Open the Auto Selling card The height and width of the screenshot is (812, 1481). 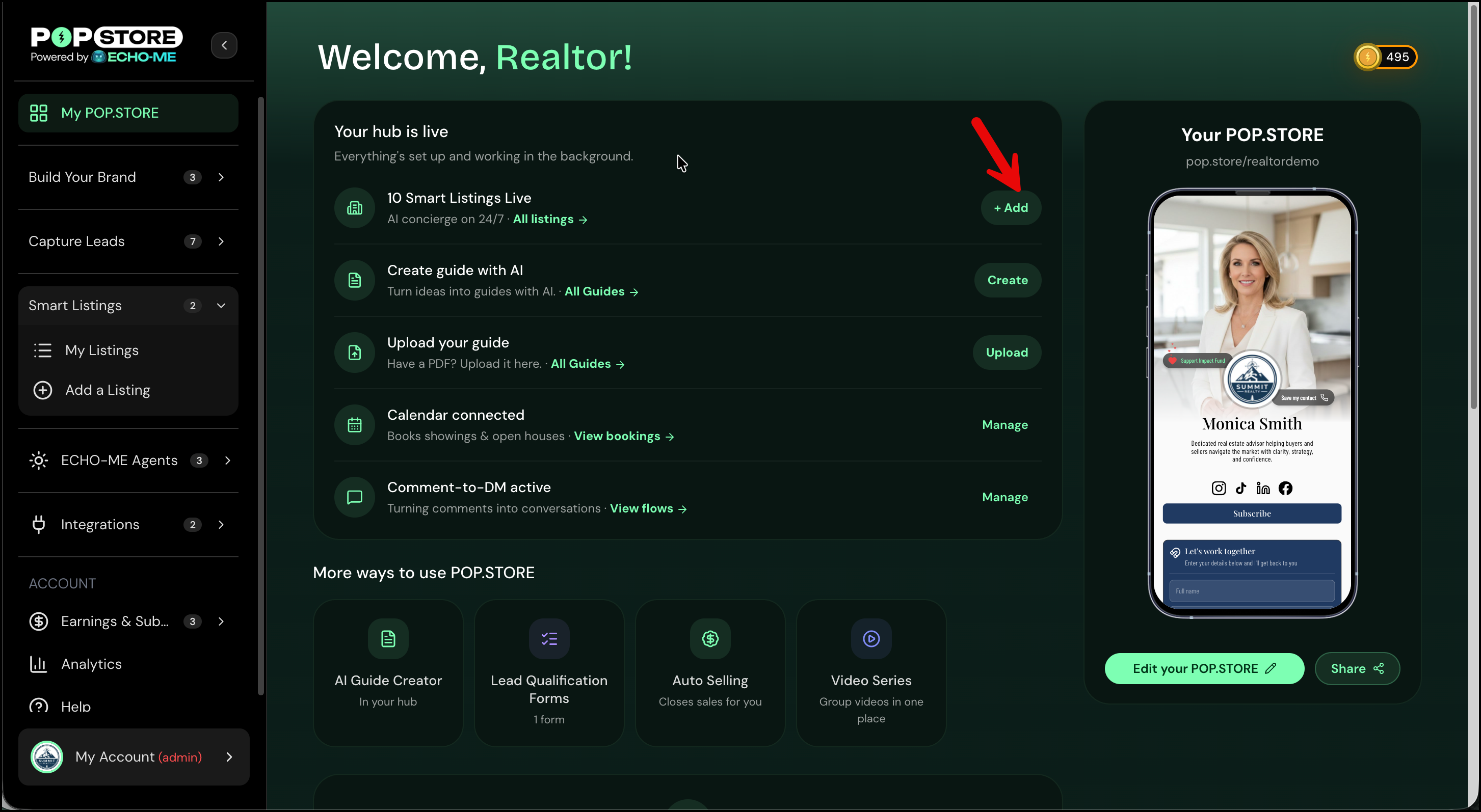click(710, 673)
